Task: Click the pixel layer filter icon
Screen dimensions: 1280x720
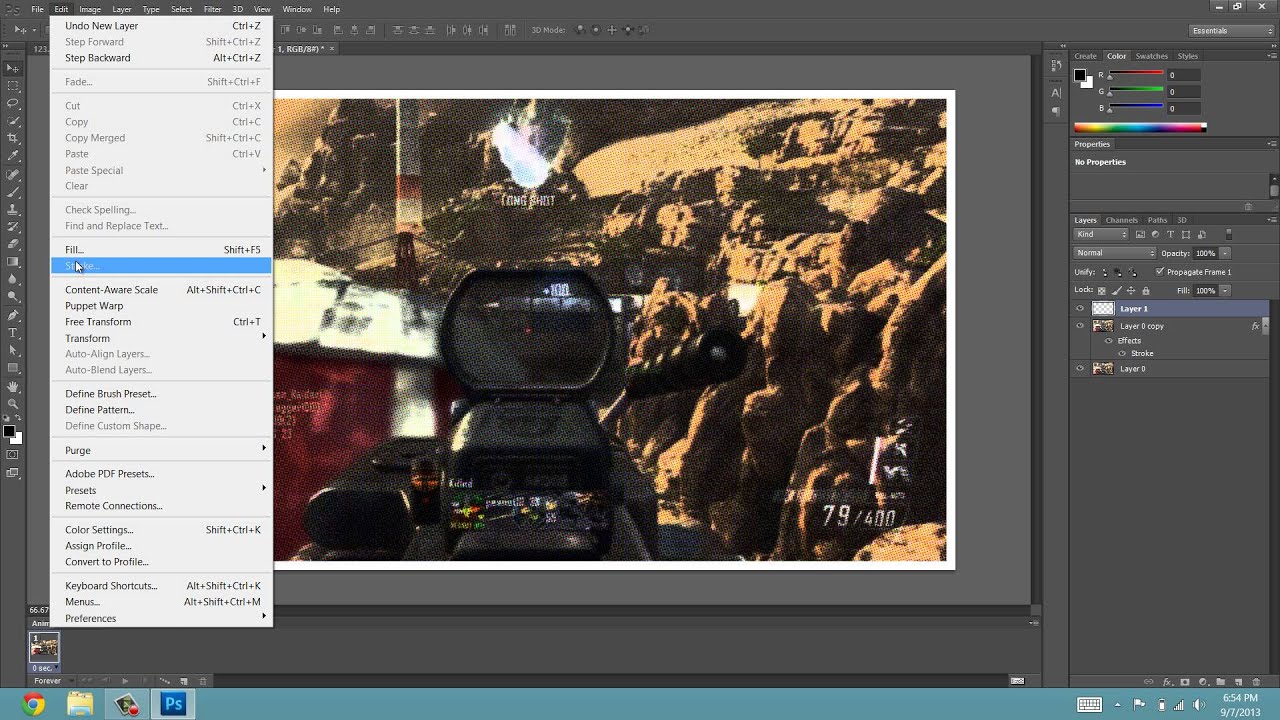Action: pyautogui.click(x=1140, y=235)
